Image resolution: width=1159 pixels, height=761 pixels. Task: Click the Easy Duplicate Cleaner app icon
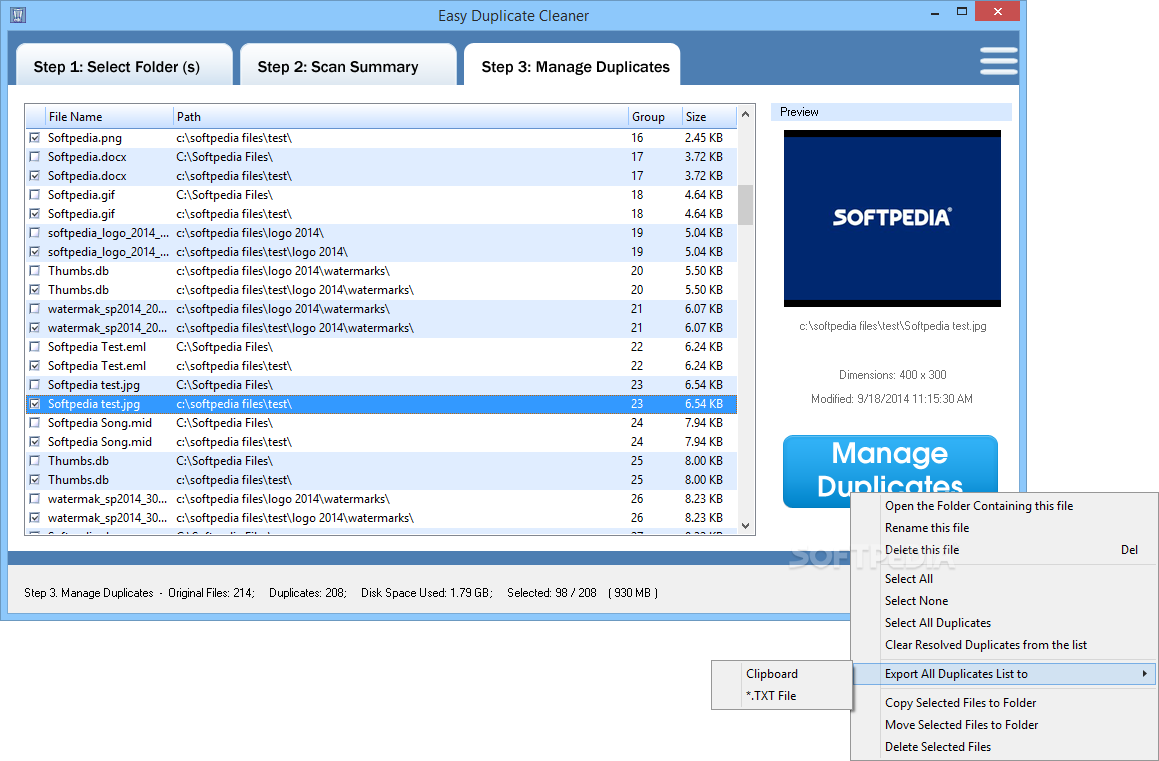point(18,15)
